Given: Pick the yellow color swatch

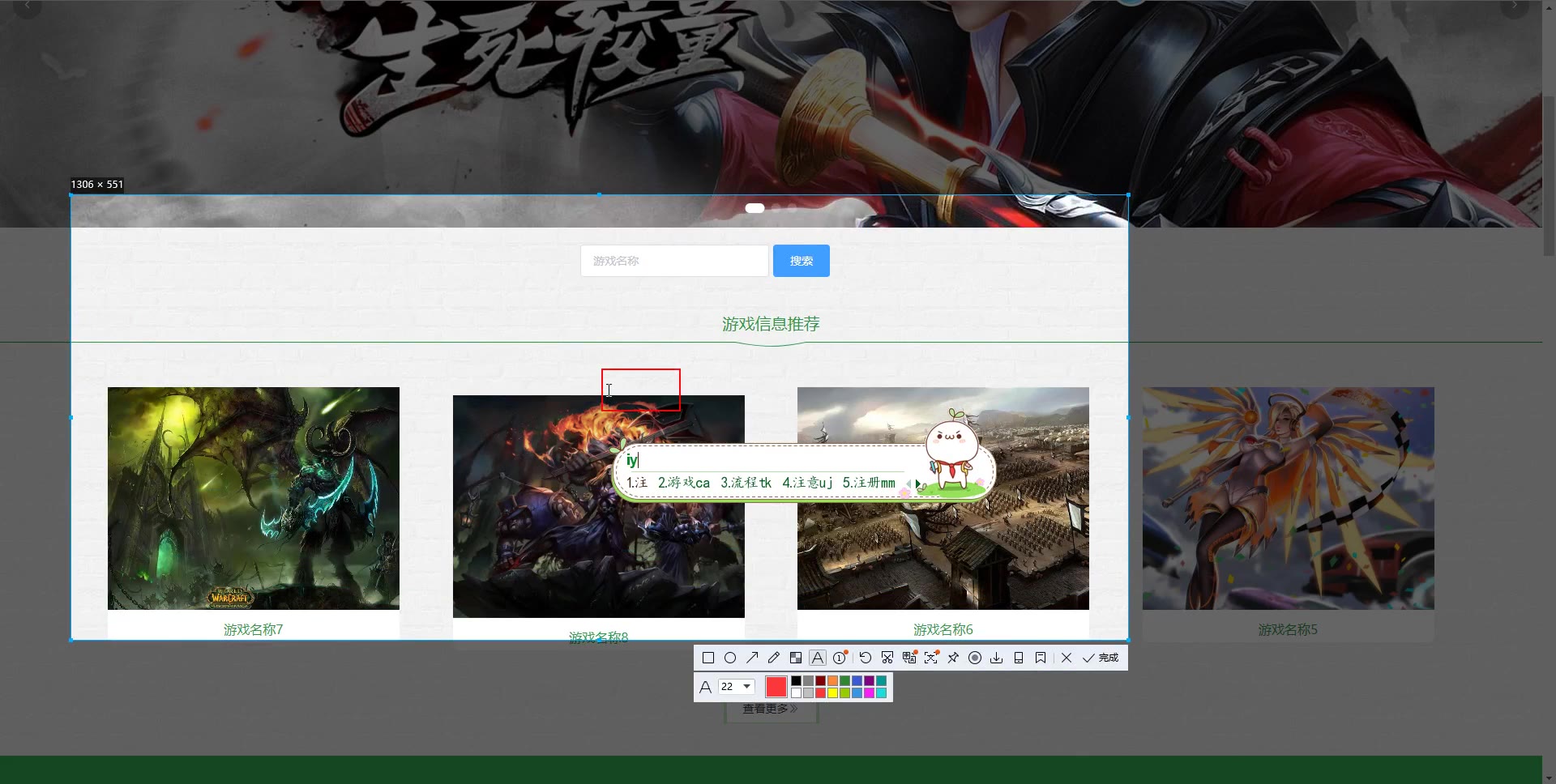Looking at the screenshot, I should pos(832,692).
